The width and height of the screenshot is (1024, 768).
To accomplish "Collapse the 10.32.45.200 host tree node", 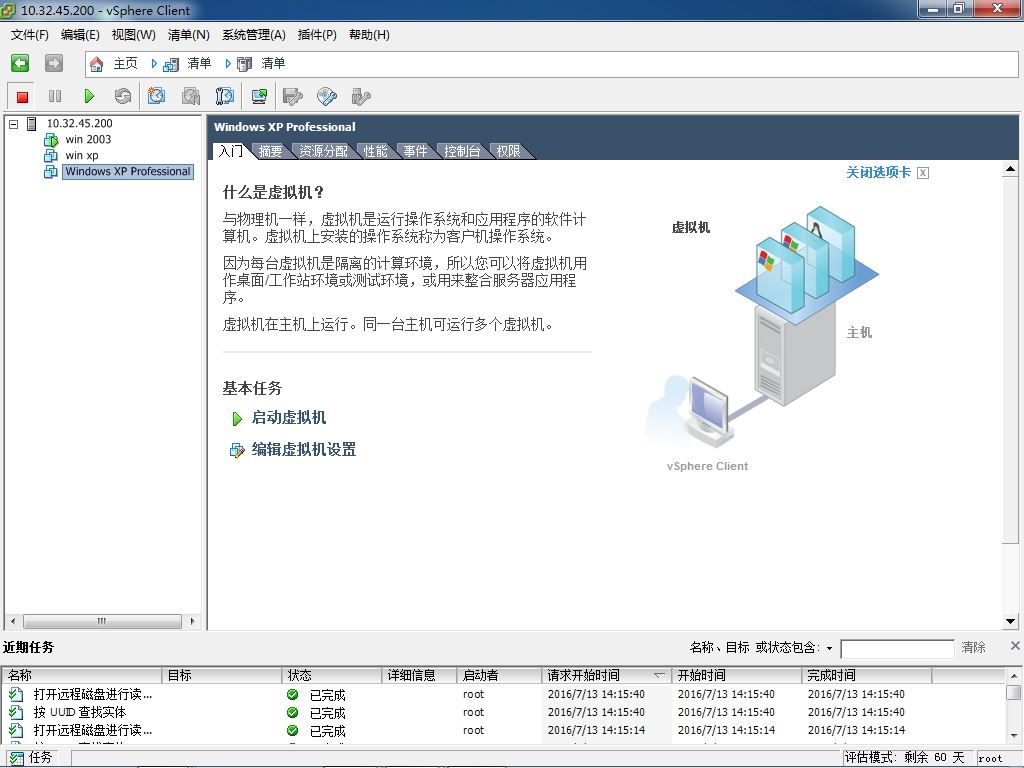I will [13, 123].
